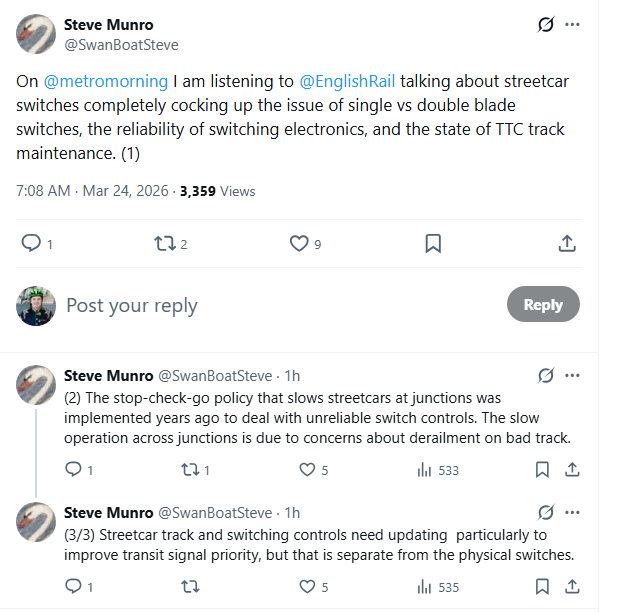The height and width of the screenshot is (612, 627).
Task: Click Grok icon on main post header
Action: 545,25
